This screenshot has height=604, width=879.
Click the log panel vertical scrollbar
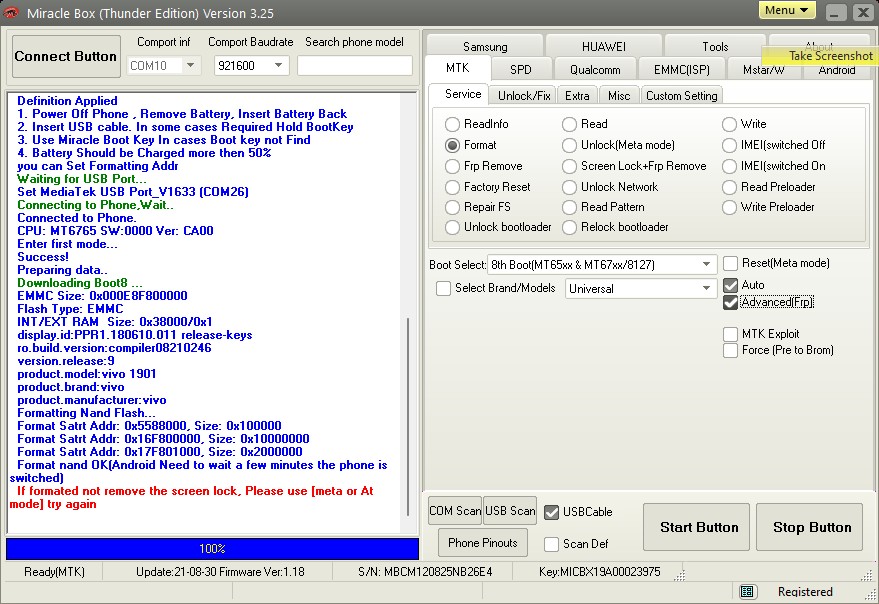tap(408, 416)
